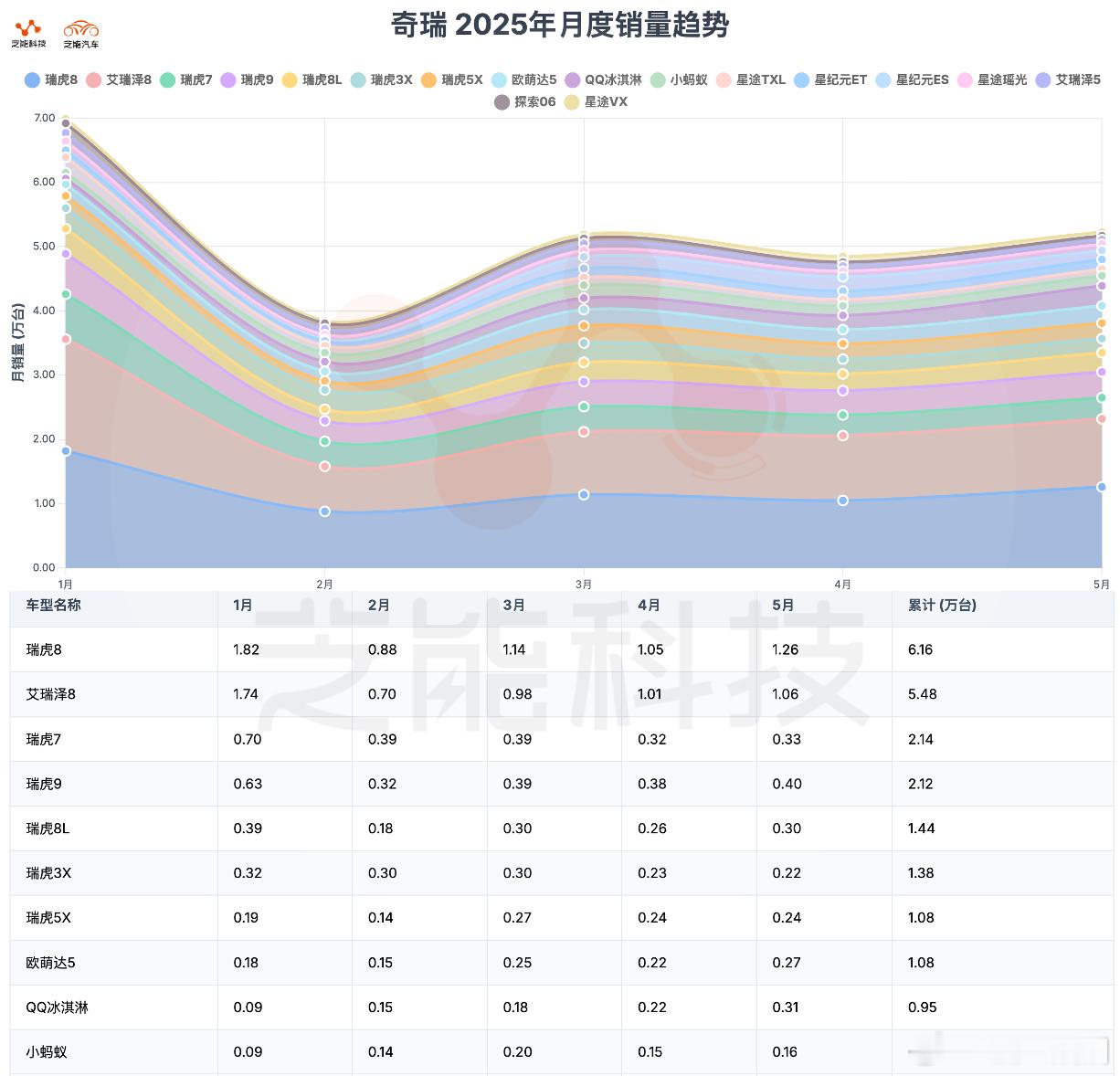Click the 小蚂蚁 legend color dot
Screen dimensions: 1120x1076
click(658, 80)
